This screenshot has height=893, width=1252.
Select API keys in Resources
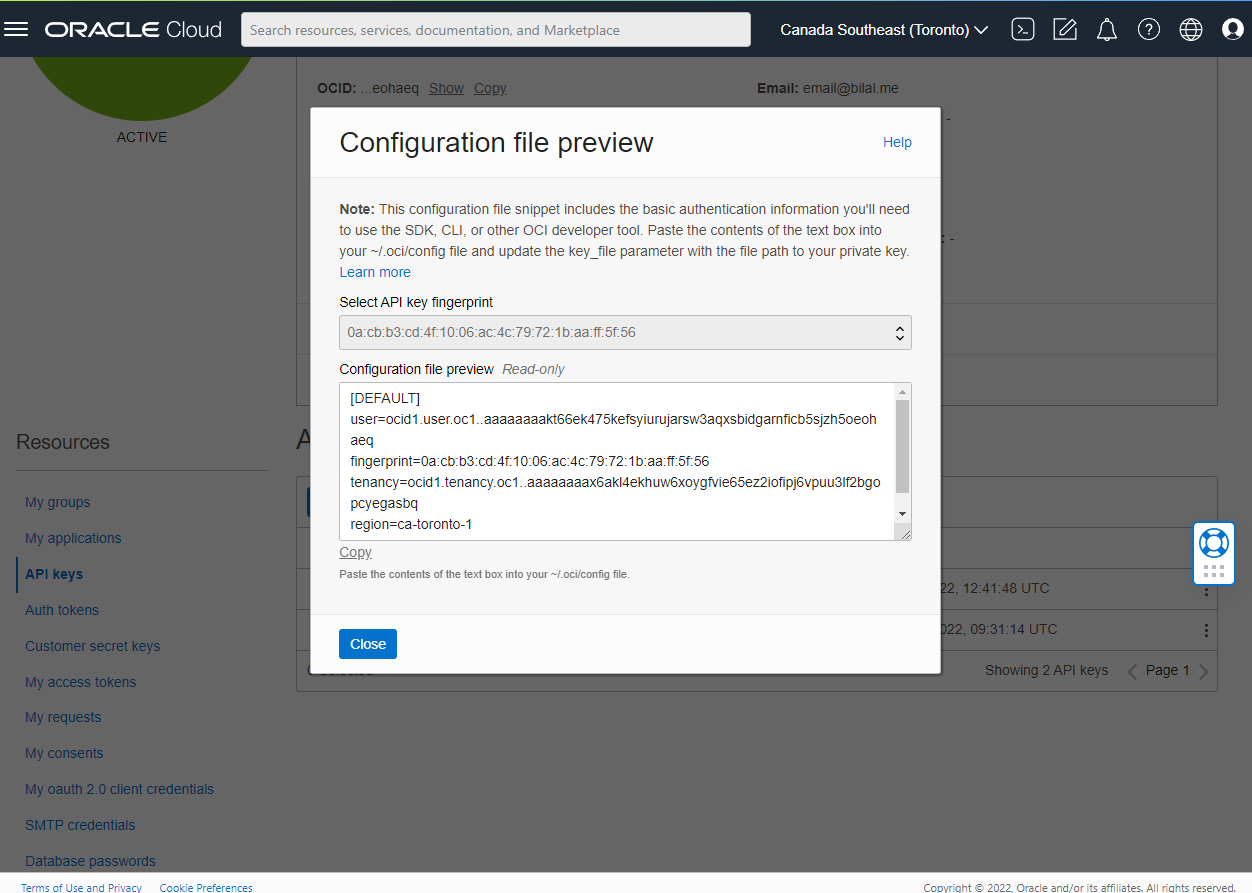54,574
